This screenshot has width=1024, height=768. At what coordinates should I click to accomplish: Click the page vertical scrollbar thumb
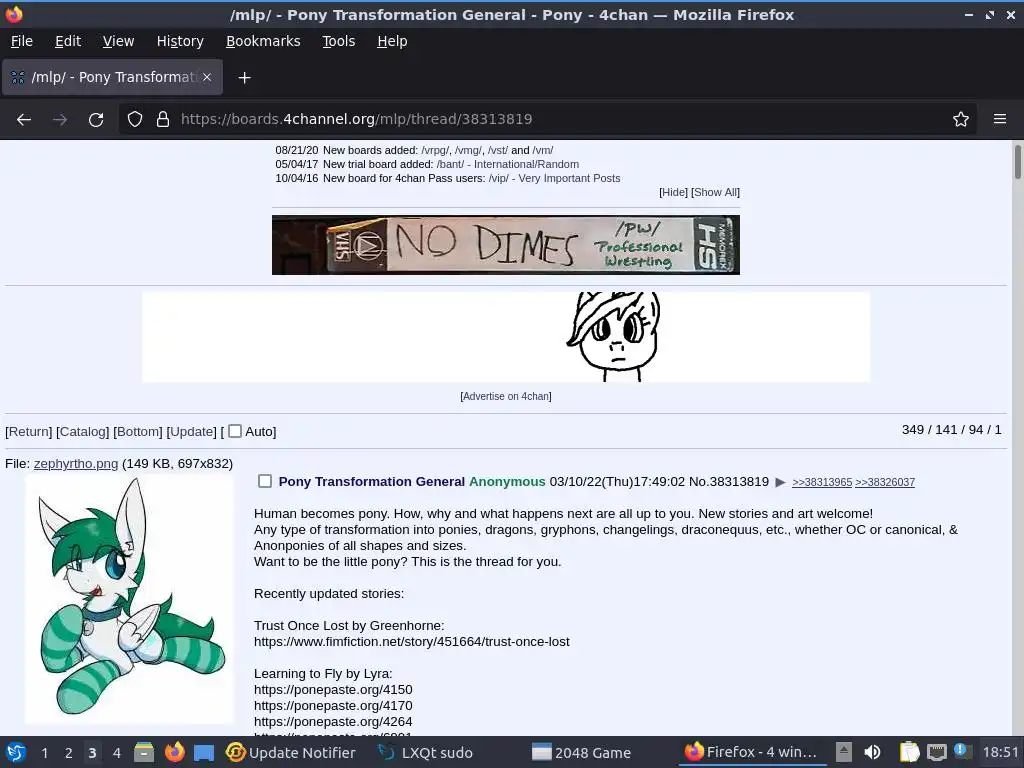point(1017,161)
